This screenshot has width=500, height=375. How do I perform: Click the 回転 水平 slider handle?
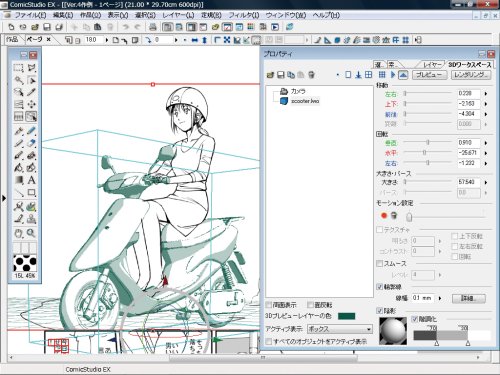424,153
